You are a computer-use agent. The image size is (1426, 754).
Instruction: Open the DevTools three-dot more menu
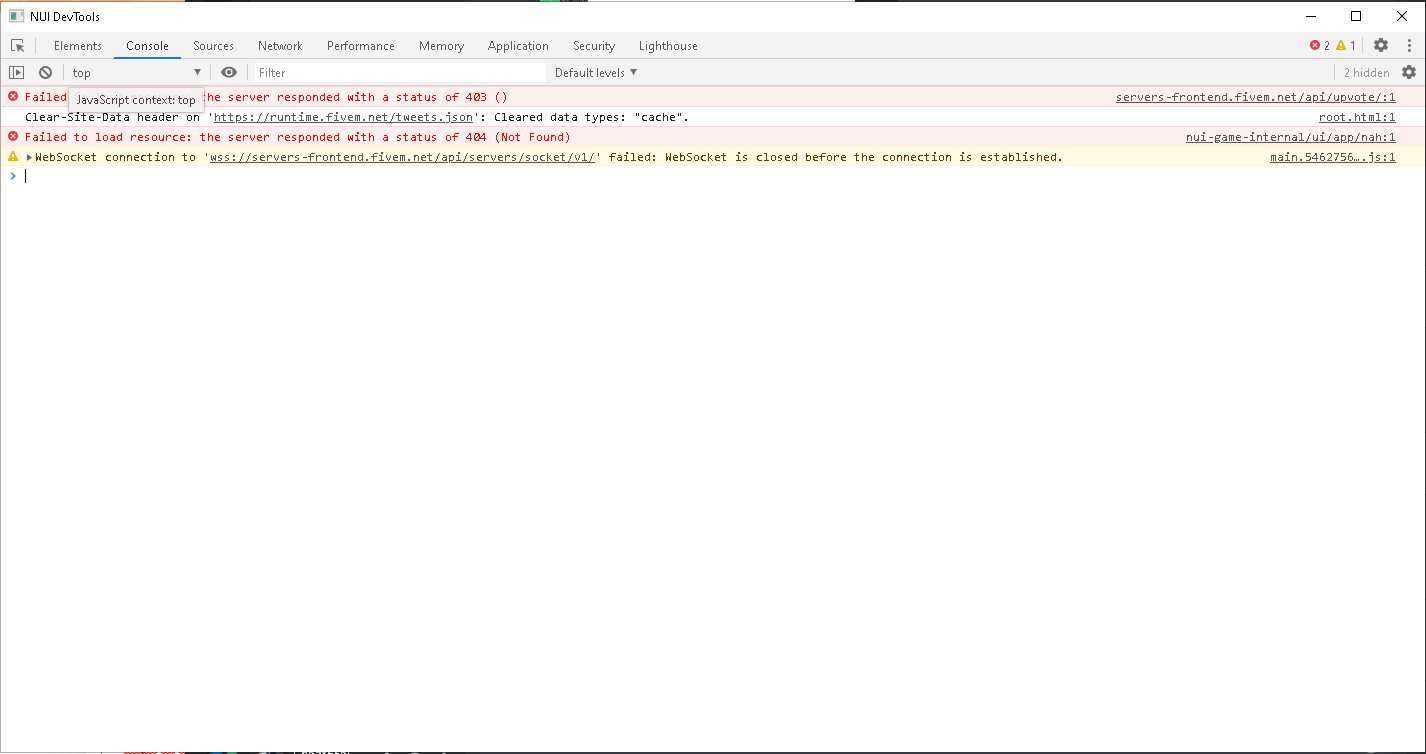click(x=1408, y=45)
